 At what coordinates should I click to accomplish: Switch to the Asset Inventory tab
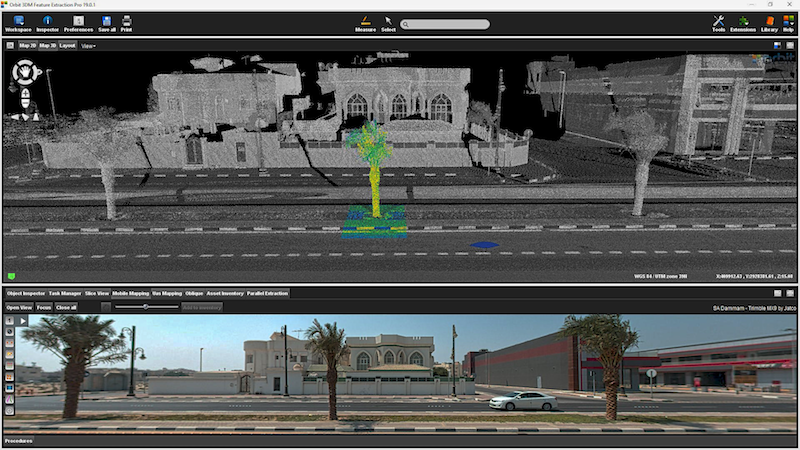[225, 293]
